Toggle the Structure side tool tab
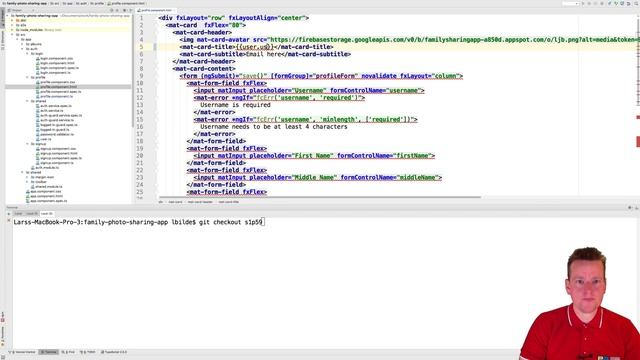The height and width of the screenshot is (360, 640). 2,40
